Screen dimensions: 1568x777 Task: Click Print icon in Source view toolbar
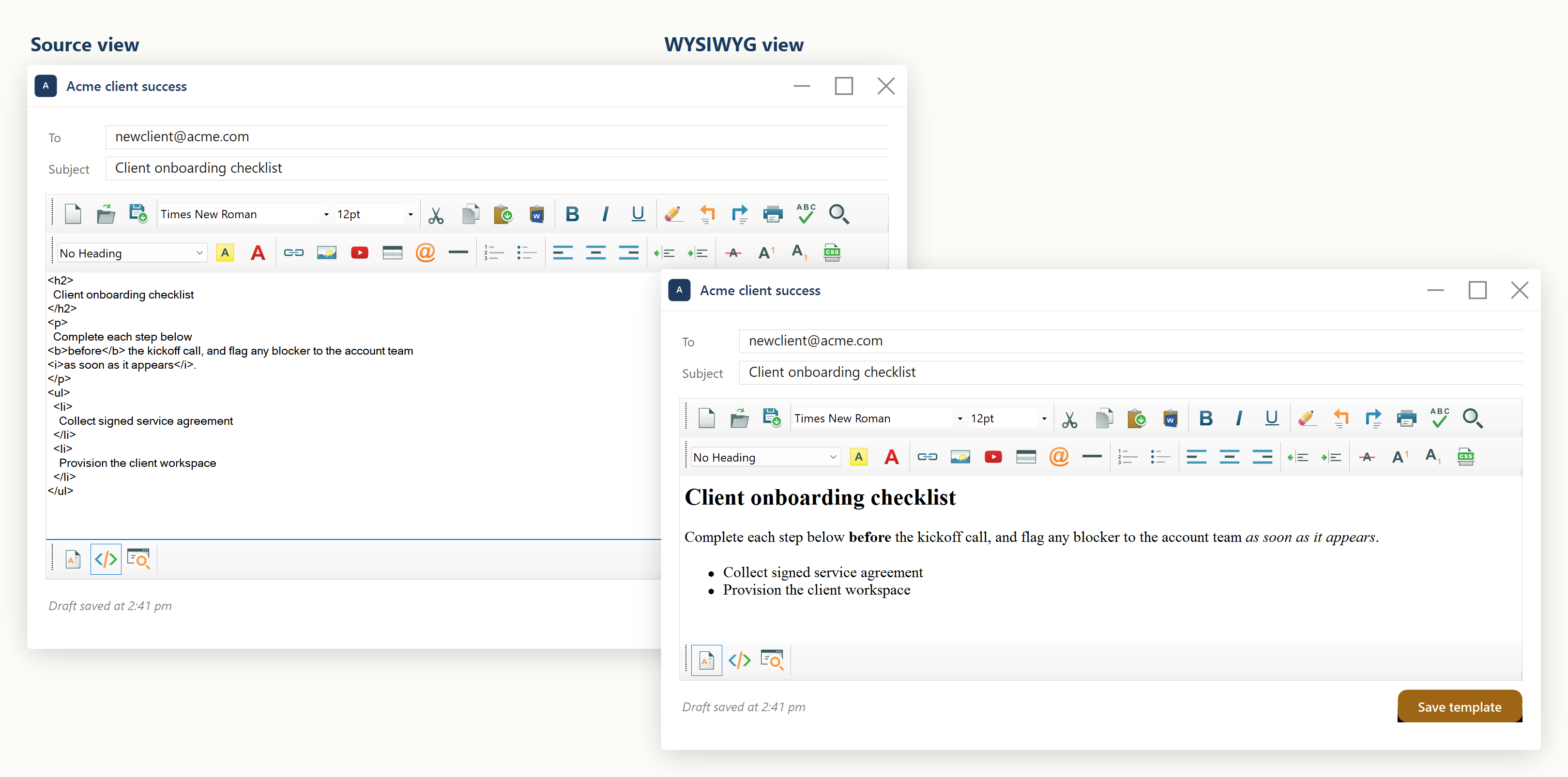773,214
